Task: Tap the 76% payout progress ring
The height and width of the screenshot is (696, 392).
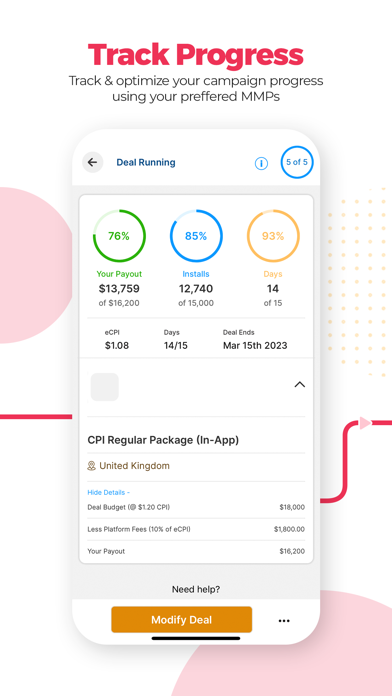Action: click(119, 236)
